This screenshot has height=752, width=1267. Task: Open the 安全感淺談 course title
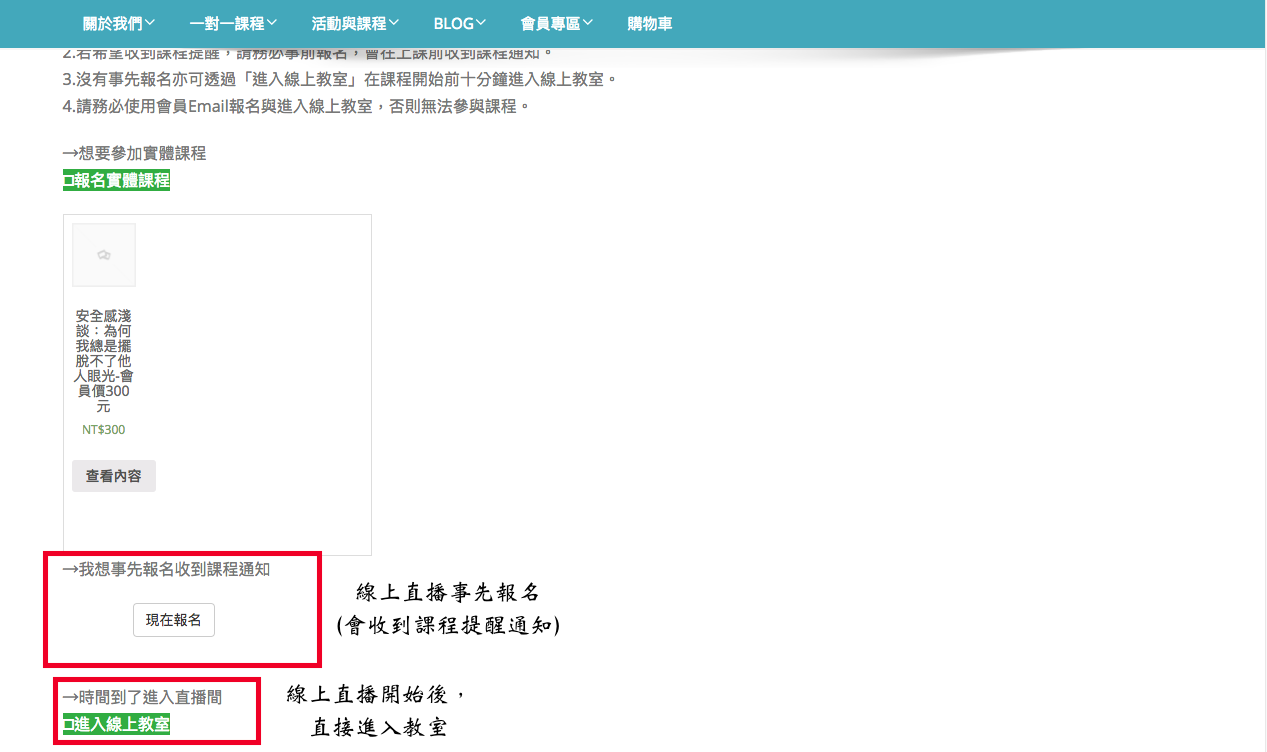(x=104, y=361)
